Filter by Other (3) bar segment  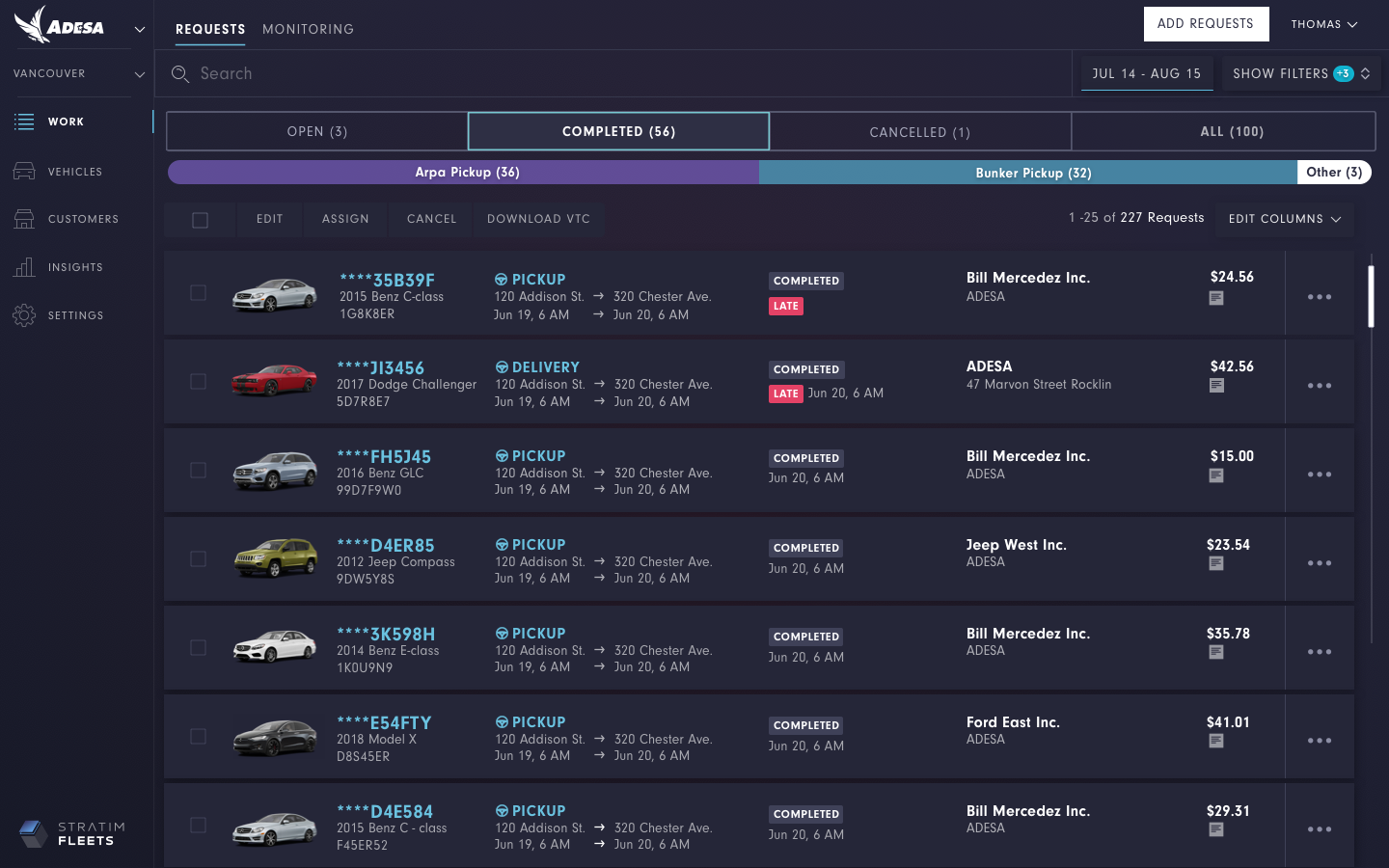click(1334, 172)
